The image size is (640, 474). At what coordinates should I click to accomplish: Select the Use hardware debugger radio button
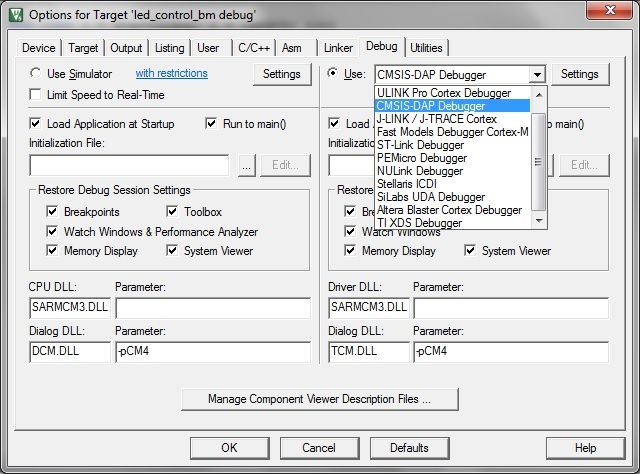[333, 73]
